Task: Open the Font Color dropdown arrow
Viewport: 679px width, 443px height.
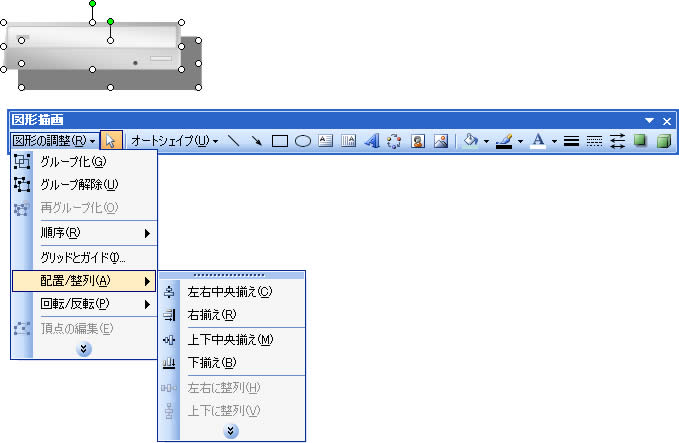Action: pos(554,141)
